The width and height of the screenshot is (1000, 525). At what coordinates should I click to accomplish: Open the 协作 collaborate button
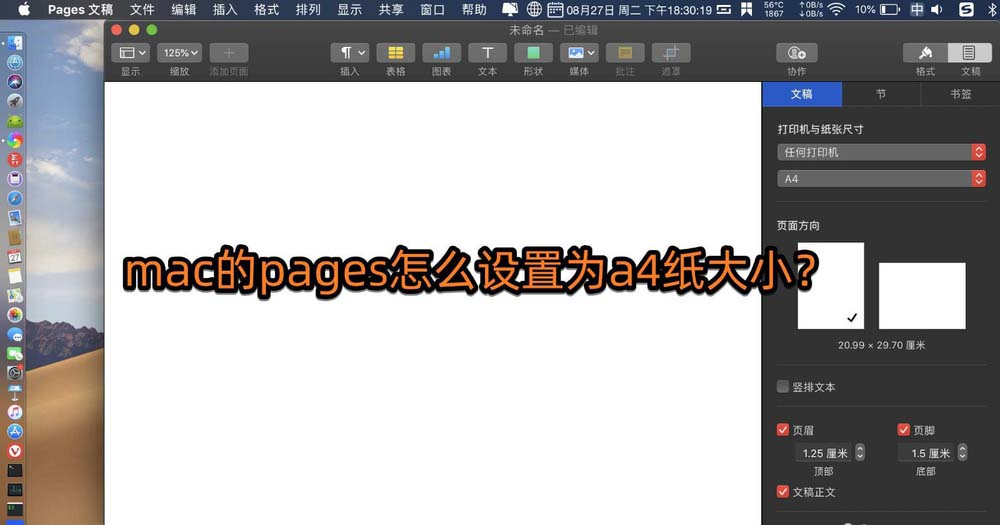[797, 53]
